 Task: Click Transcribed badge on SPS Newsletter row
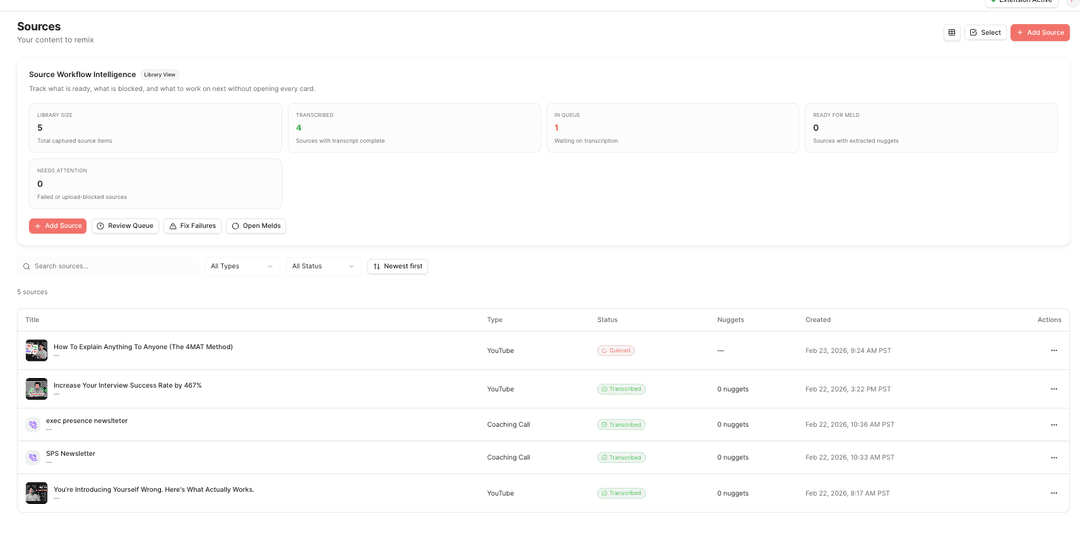[x=621, y=458]
